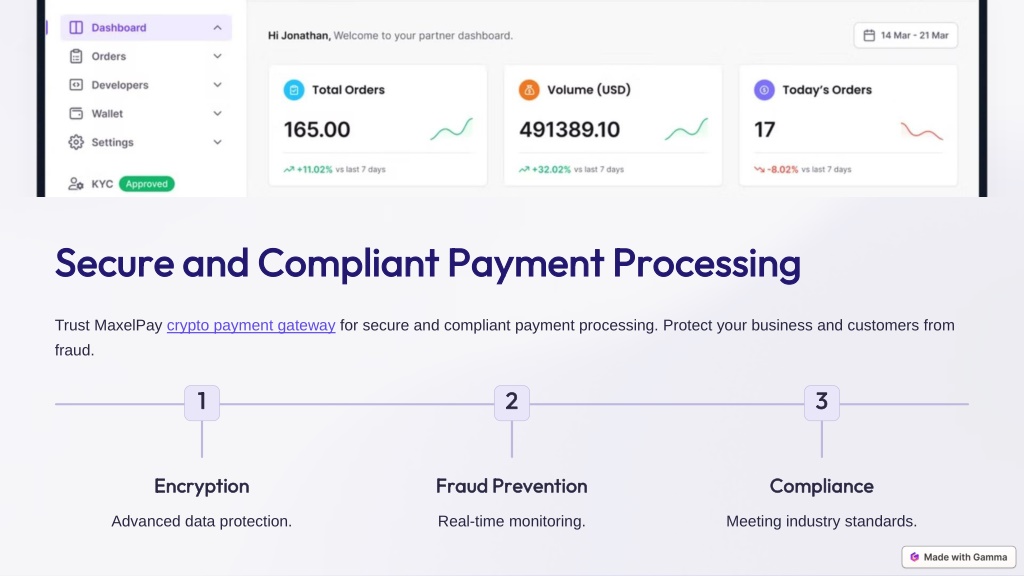Click the green Approved badge

pos(146,184)
